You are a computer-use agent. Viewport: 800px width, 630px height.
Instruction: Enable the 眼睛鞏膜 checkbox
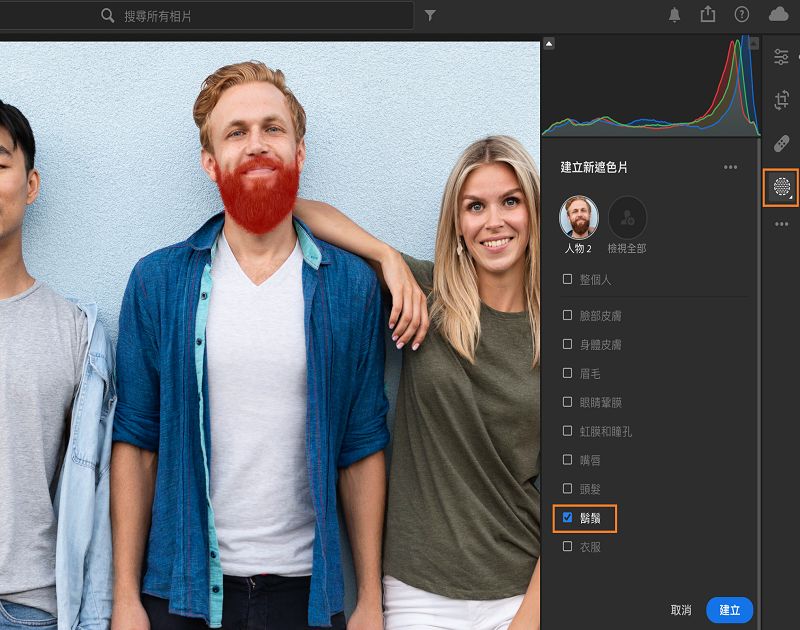(x=567, y=402)
